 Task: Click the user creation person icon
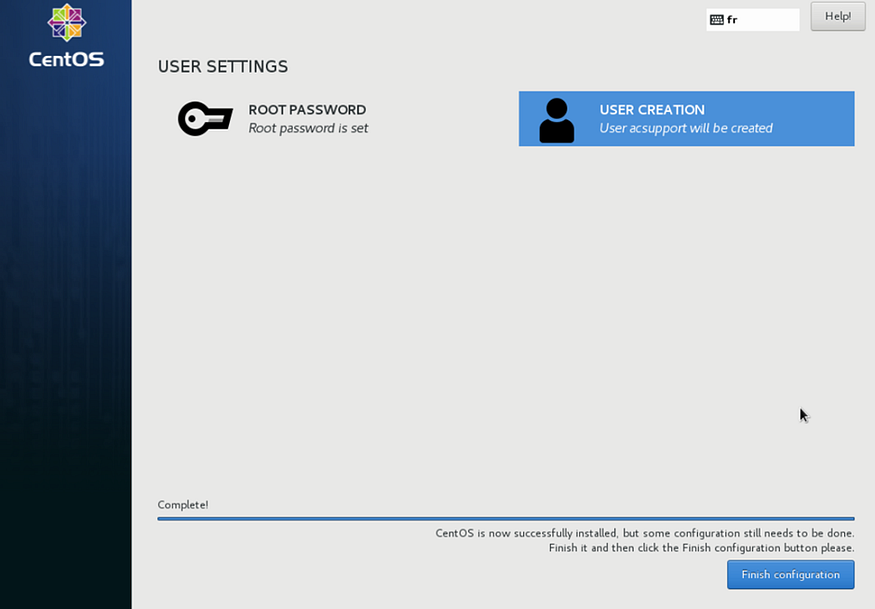coord(556,120)
